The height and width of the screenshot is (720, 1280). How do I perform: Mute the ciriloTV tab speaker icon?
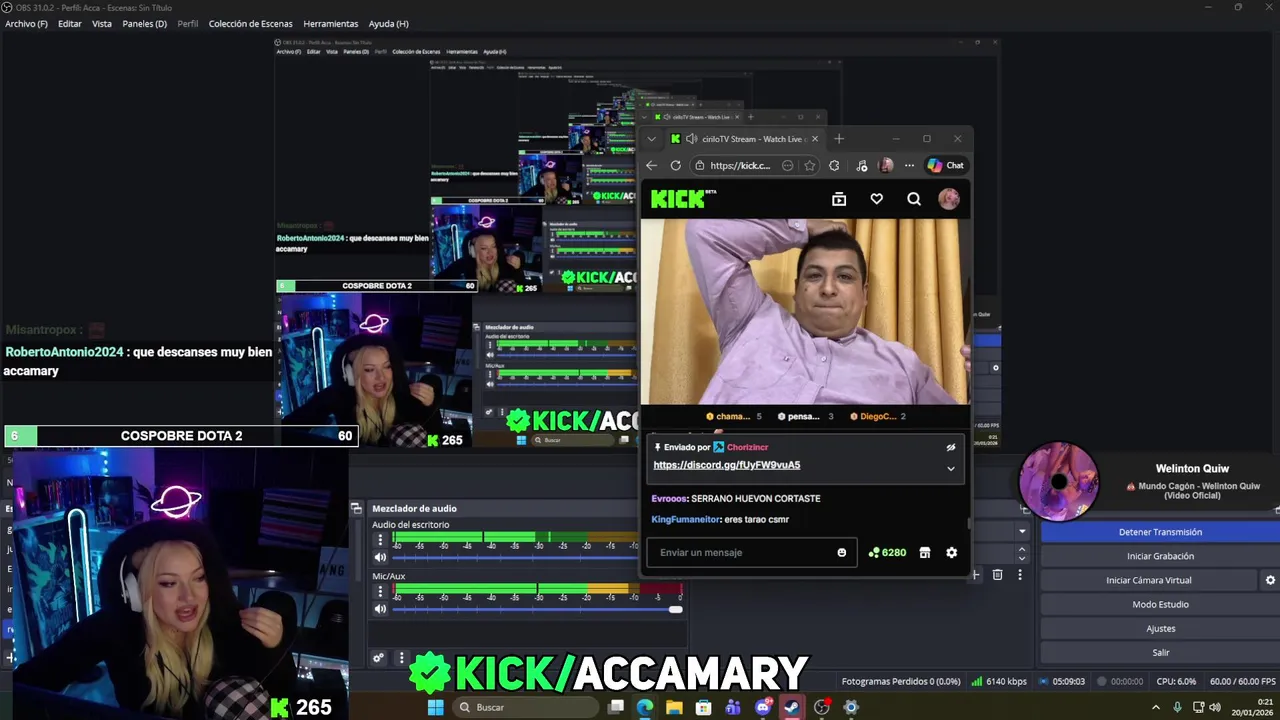tap(691, 139)
